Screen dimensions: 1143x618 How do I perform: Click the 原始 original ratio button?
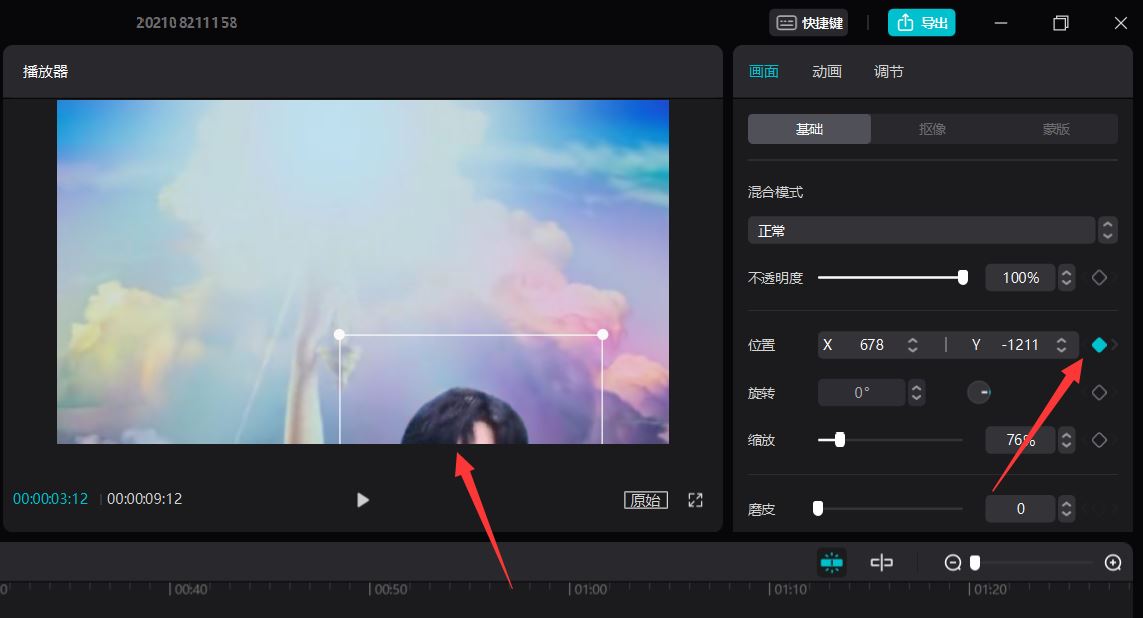tap(646, 500)
